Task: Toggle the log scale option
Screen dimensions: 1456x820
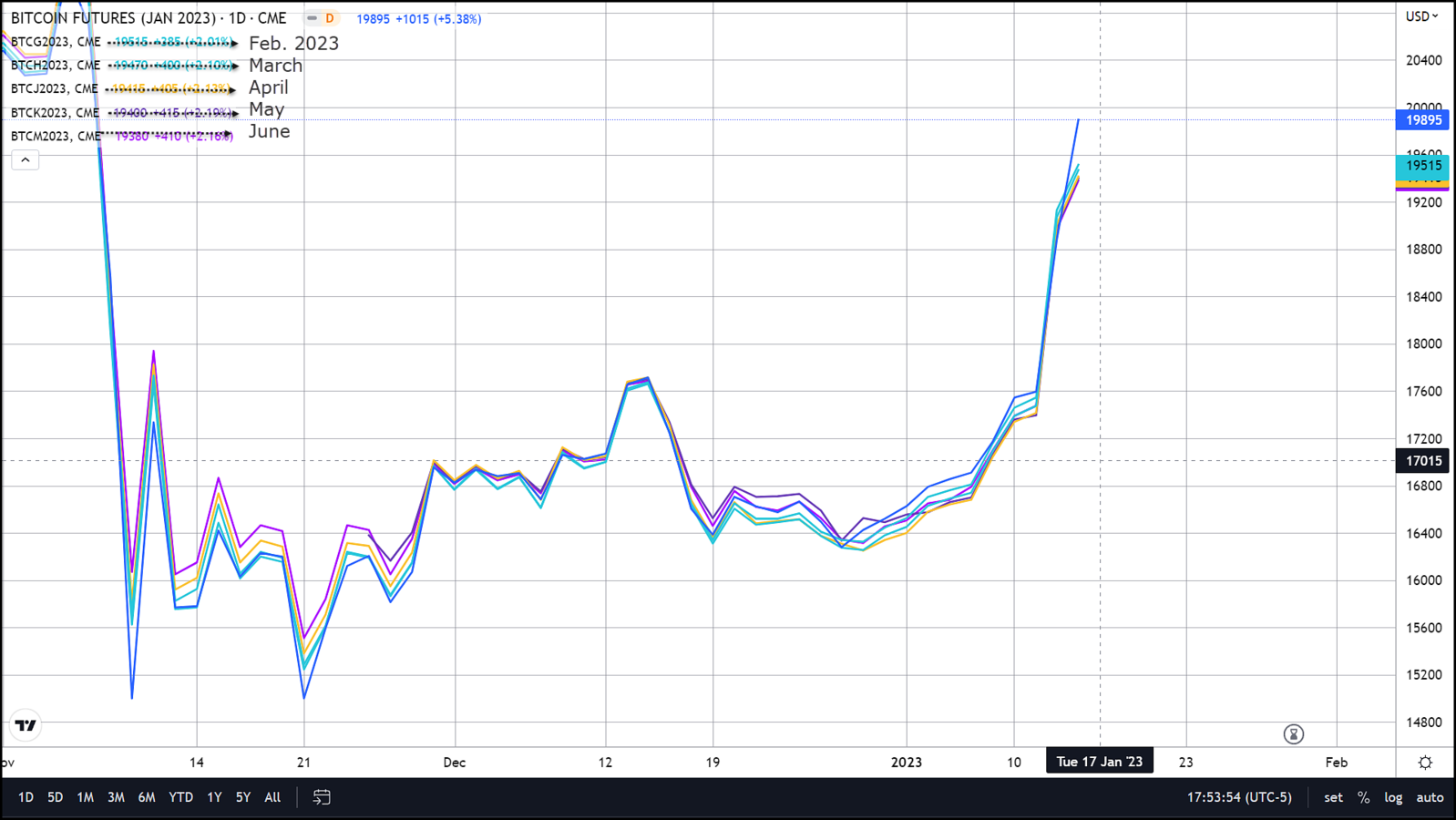Action: 1393,797
